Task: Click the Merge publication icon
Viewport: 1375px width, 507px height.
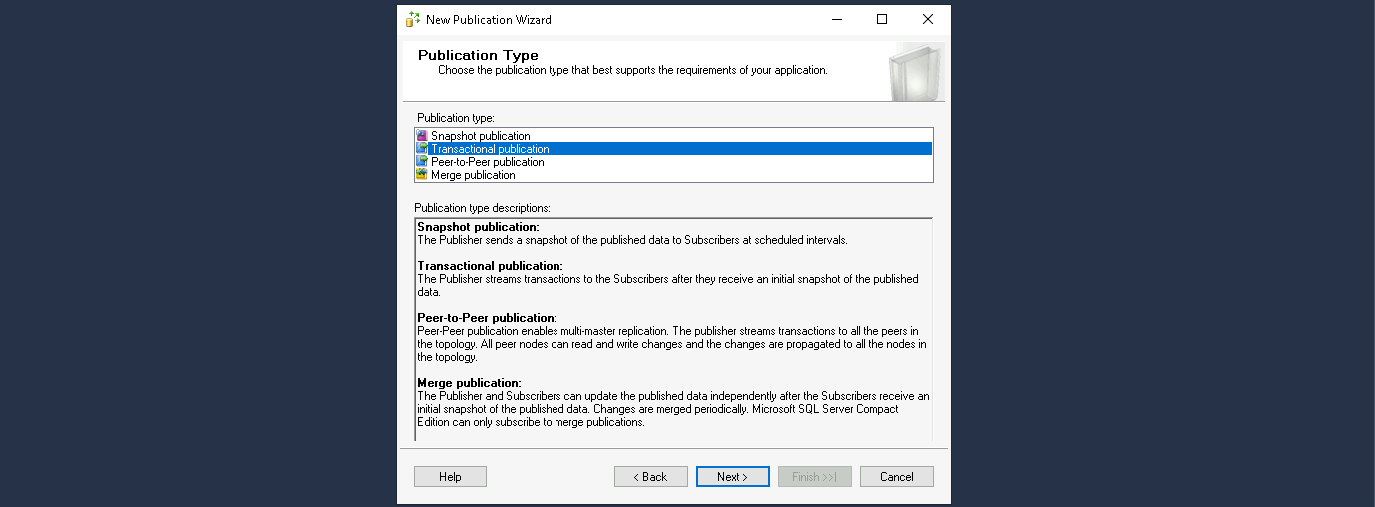Action: (422, 175)
